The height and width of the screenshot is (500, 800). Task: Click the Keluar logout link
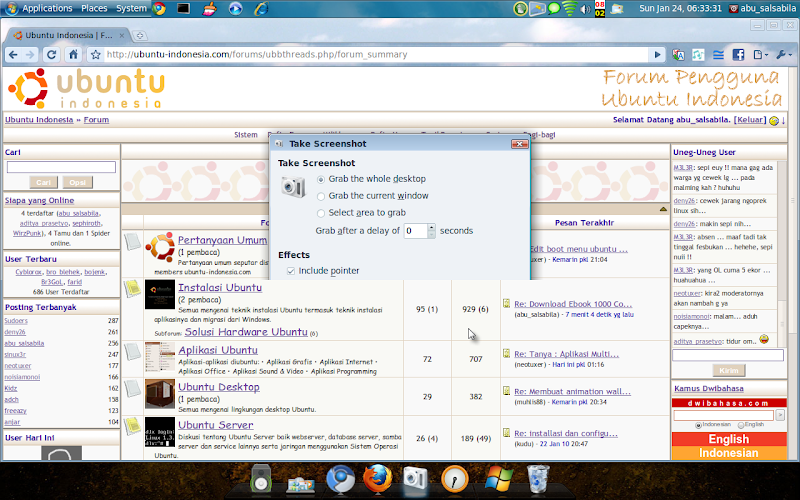(x=749, y=120)
